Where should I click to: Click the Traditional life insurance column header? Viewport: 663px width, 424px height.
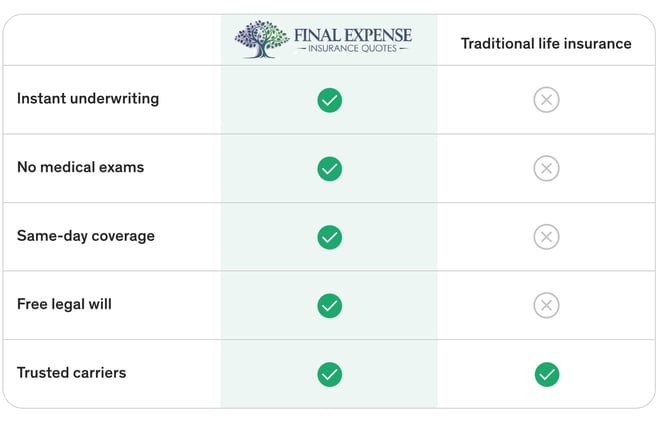pyautogui.click(x=546, y=44)
